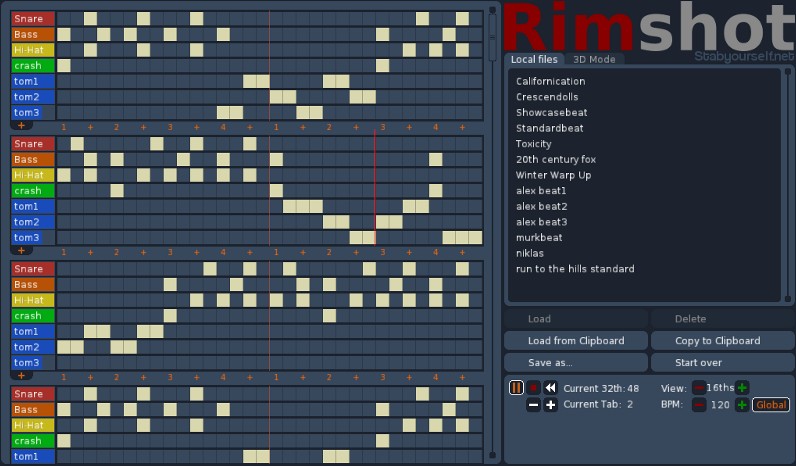Select alex beat2 in the list
Viewport: 796px width, 466px height.
click(x=541, y=207)
